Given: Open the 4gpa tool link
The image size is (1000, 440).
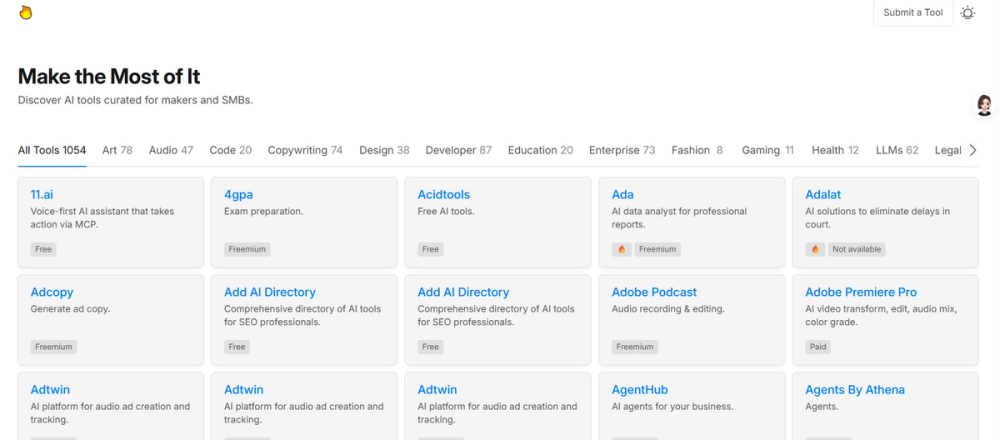Looking at the screenshot, I should click(239, 194).
